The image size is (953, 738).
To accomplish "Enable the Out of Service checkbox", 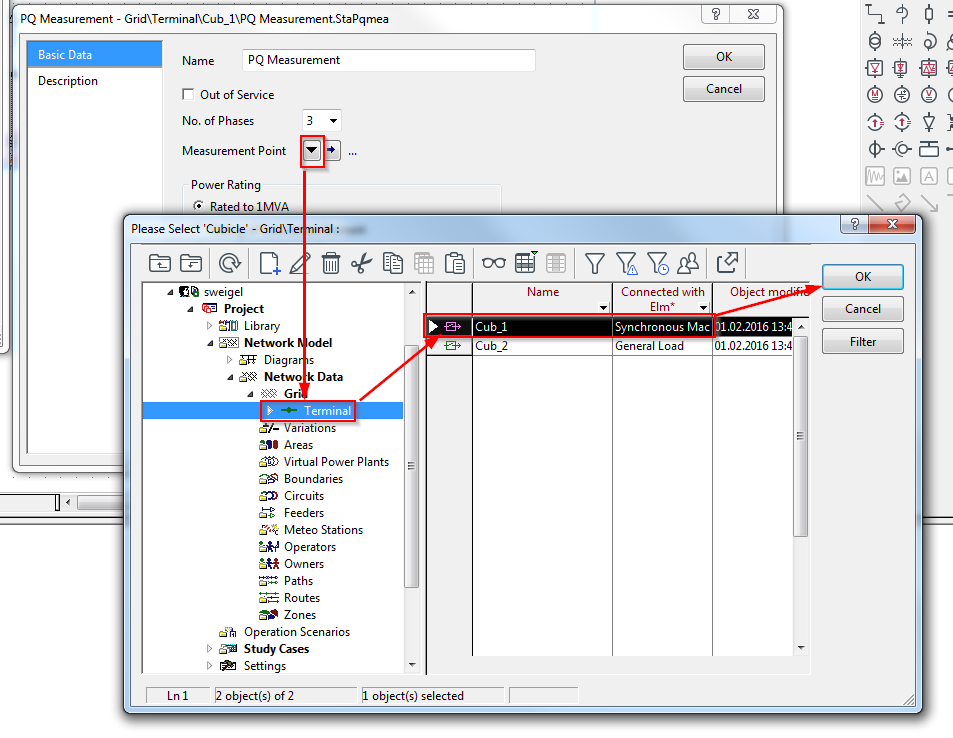I will tap(188, 95).
